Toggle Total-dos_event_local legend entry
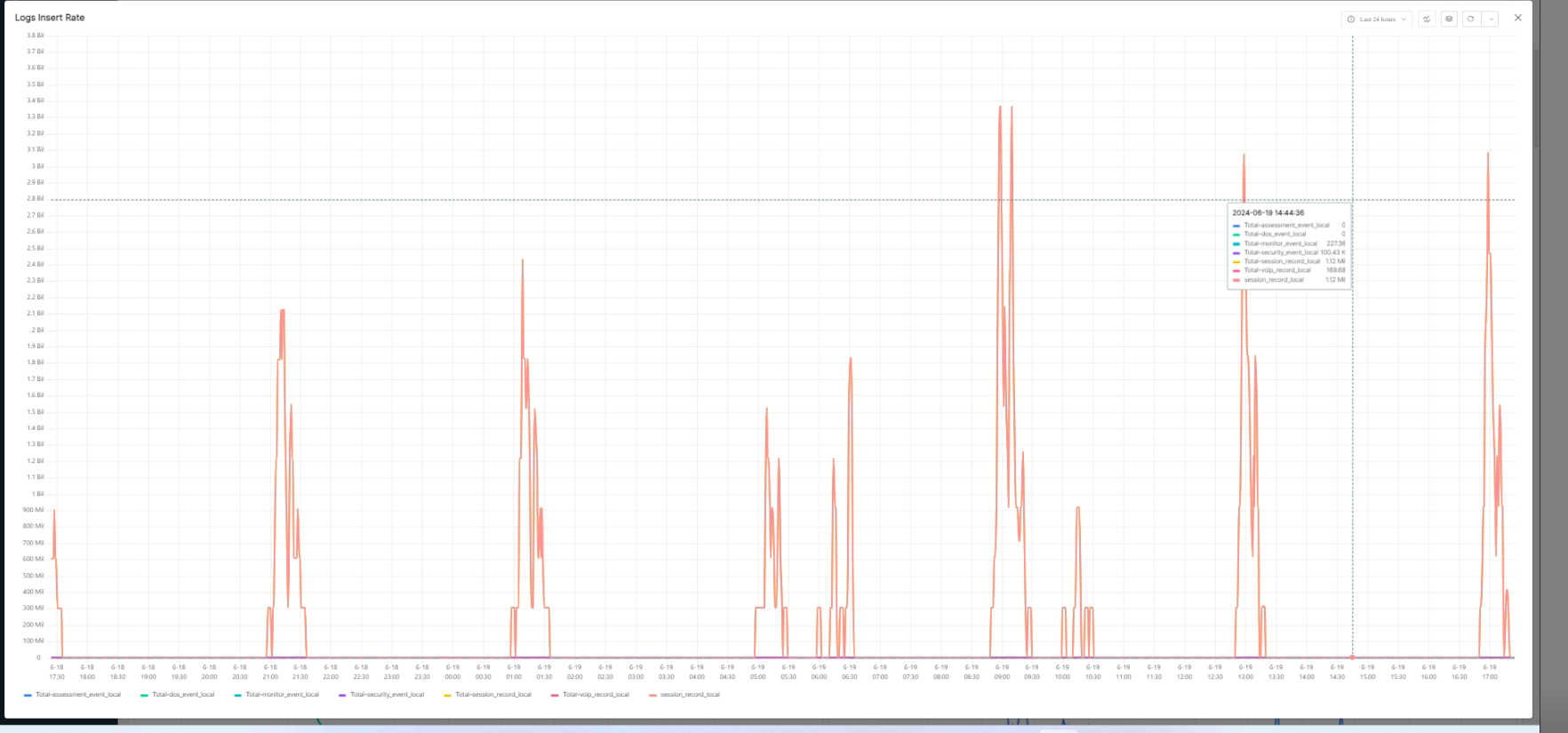Screen dimensions: 1568x733 pyautogui.click(x=182, y=695)
